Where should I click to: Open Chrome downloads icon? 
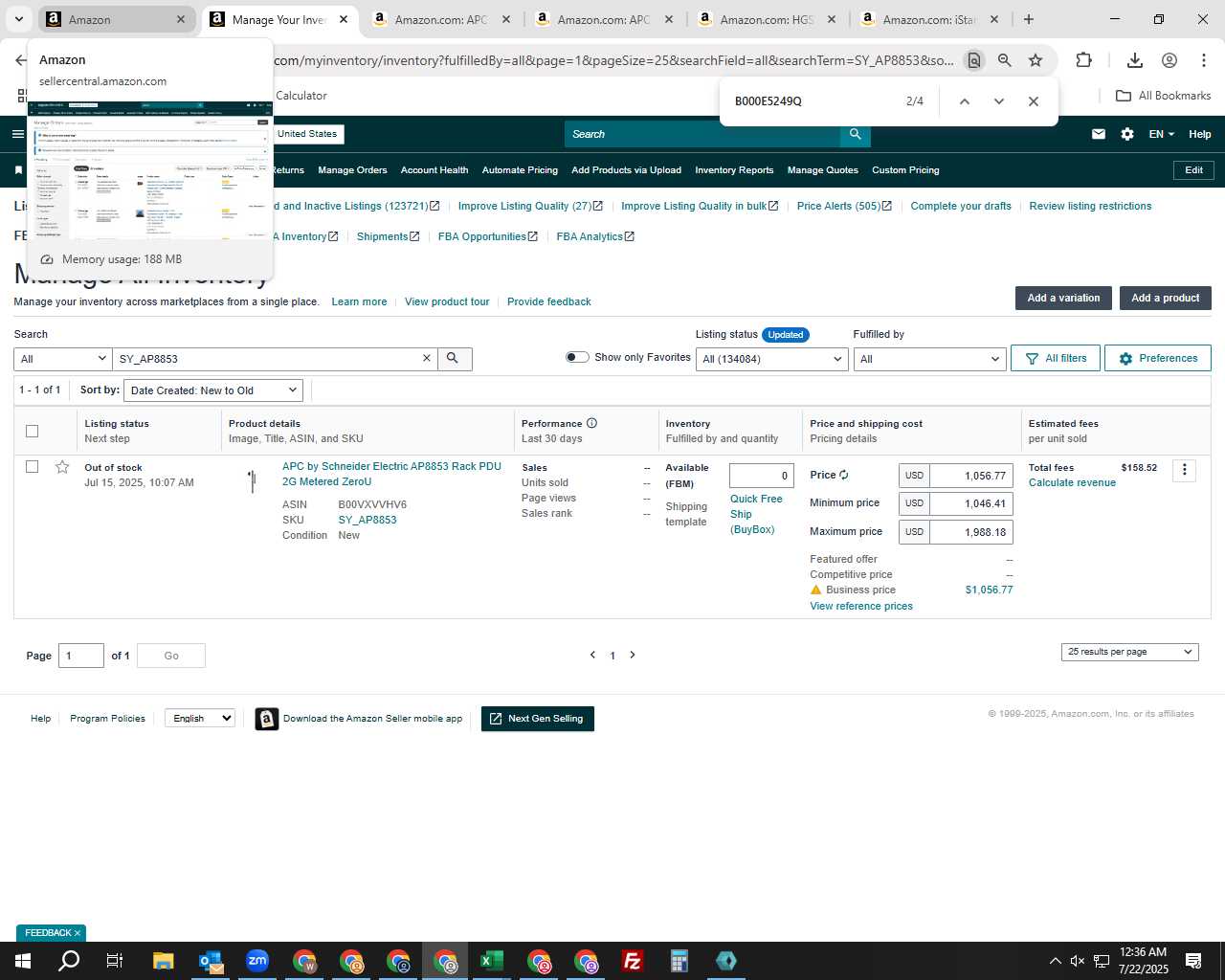(1135, 60)
